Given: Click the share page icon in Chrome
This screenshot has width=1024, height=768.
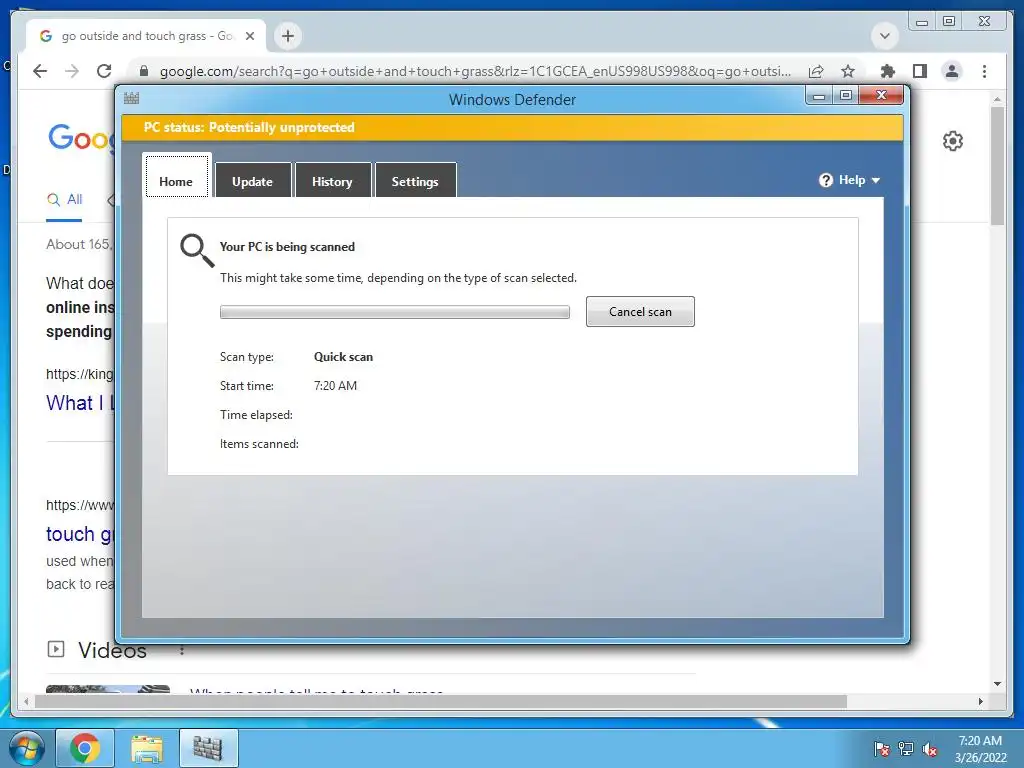Looking at the screenshot, I should coord(816,71).
